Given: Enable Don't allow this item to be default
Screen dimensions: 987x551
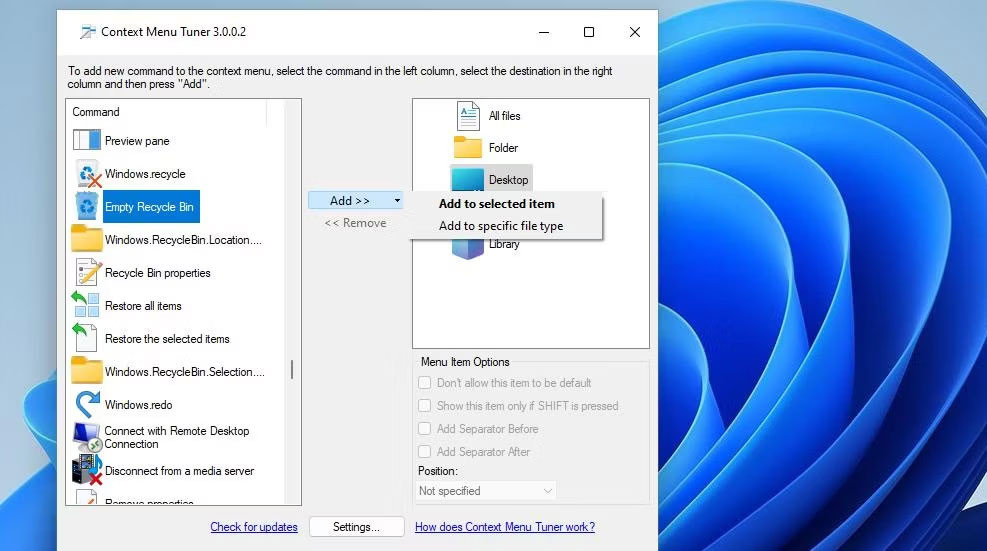Looking at the screenshot, I should 425,383.
